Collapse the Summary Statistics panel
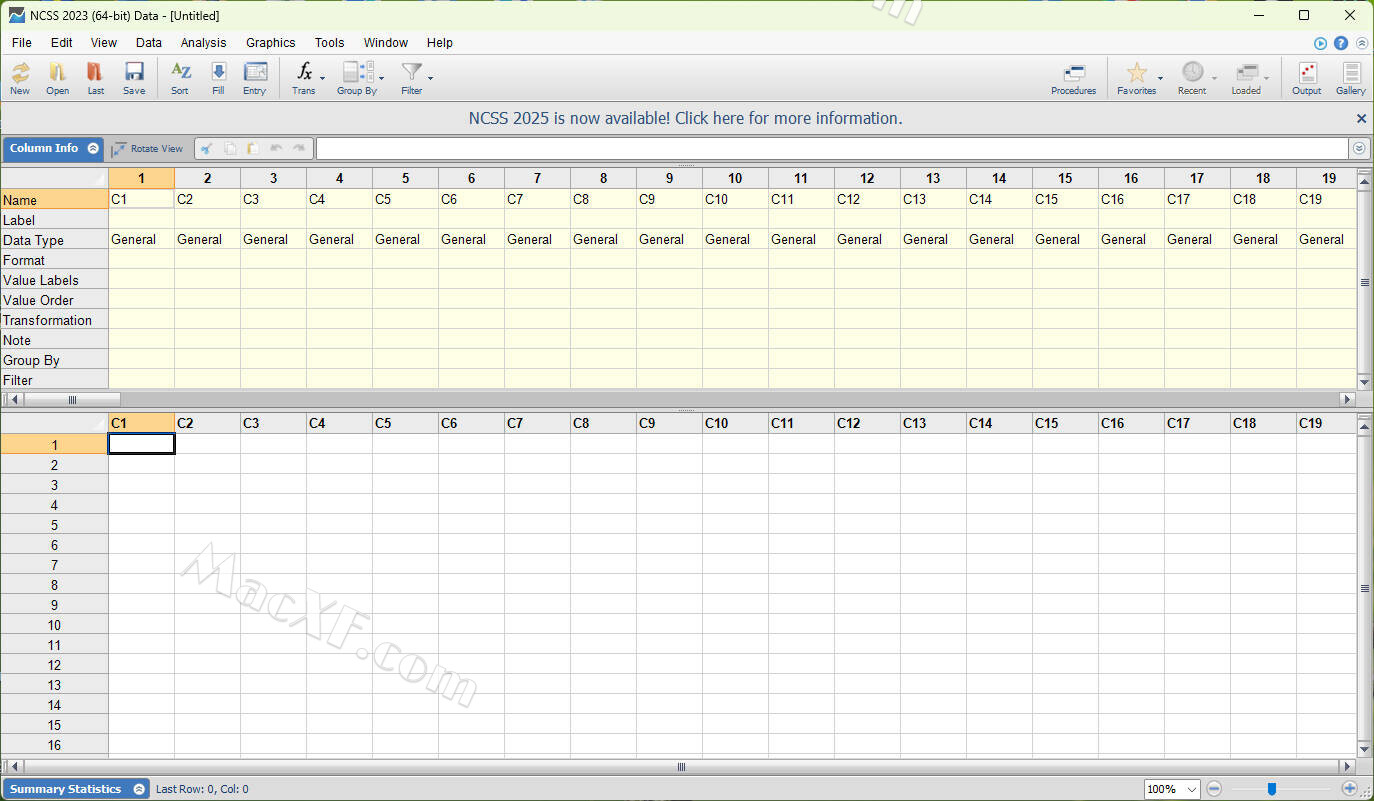Image resolution: width=1374 pixels, height=801 pixels. 139,789
